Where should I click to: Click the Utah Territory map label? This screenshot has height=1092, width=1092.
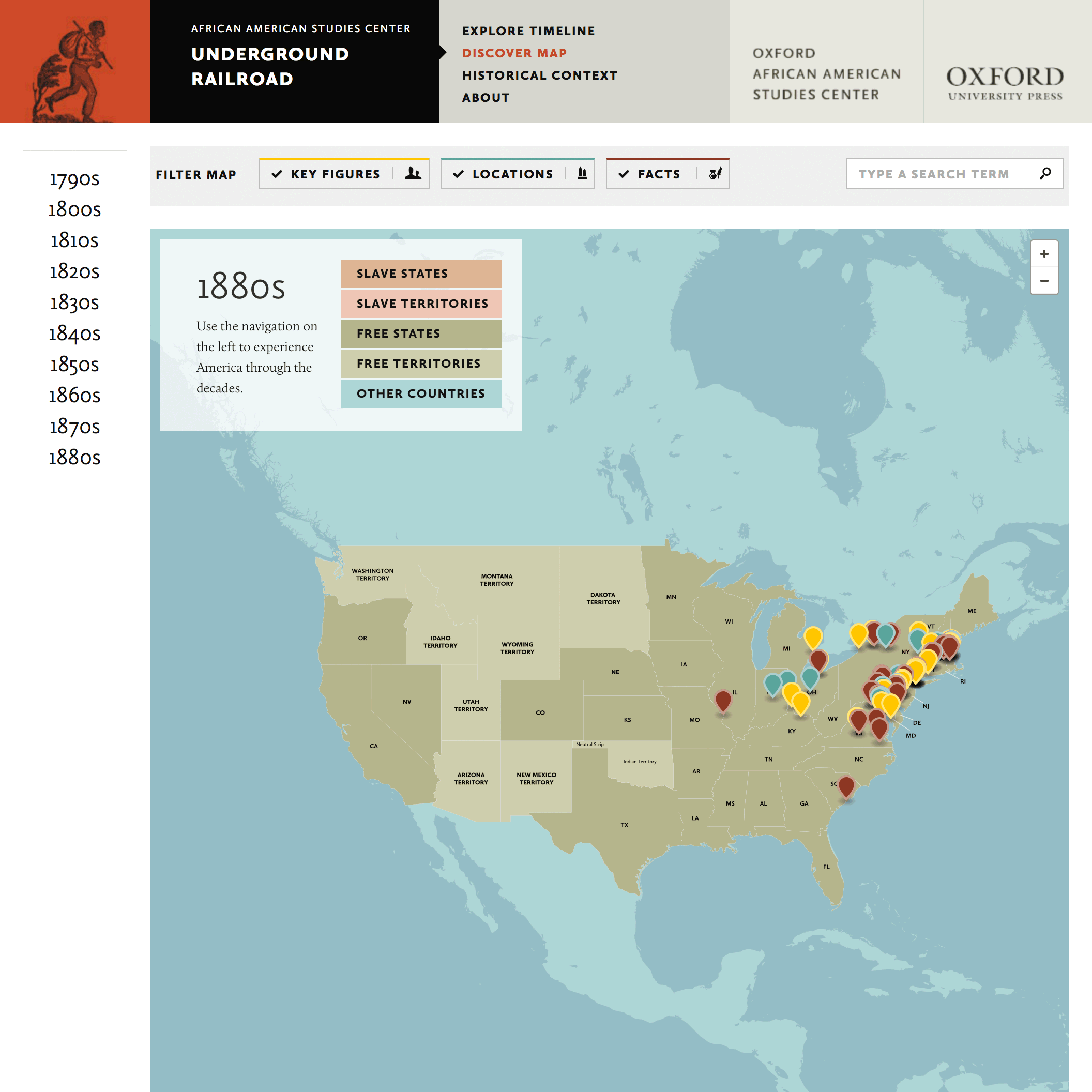pyautogui.click(x=471, y=705)
